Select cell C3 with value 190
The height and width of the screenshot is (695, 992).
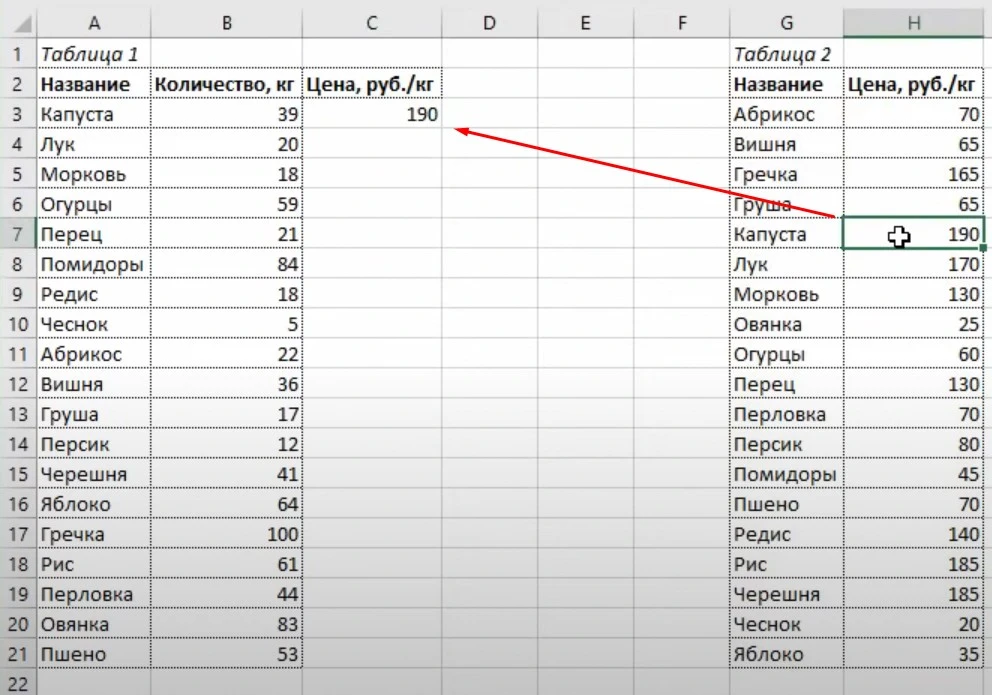(x=371, y=114)
